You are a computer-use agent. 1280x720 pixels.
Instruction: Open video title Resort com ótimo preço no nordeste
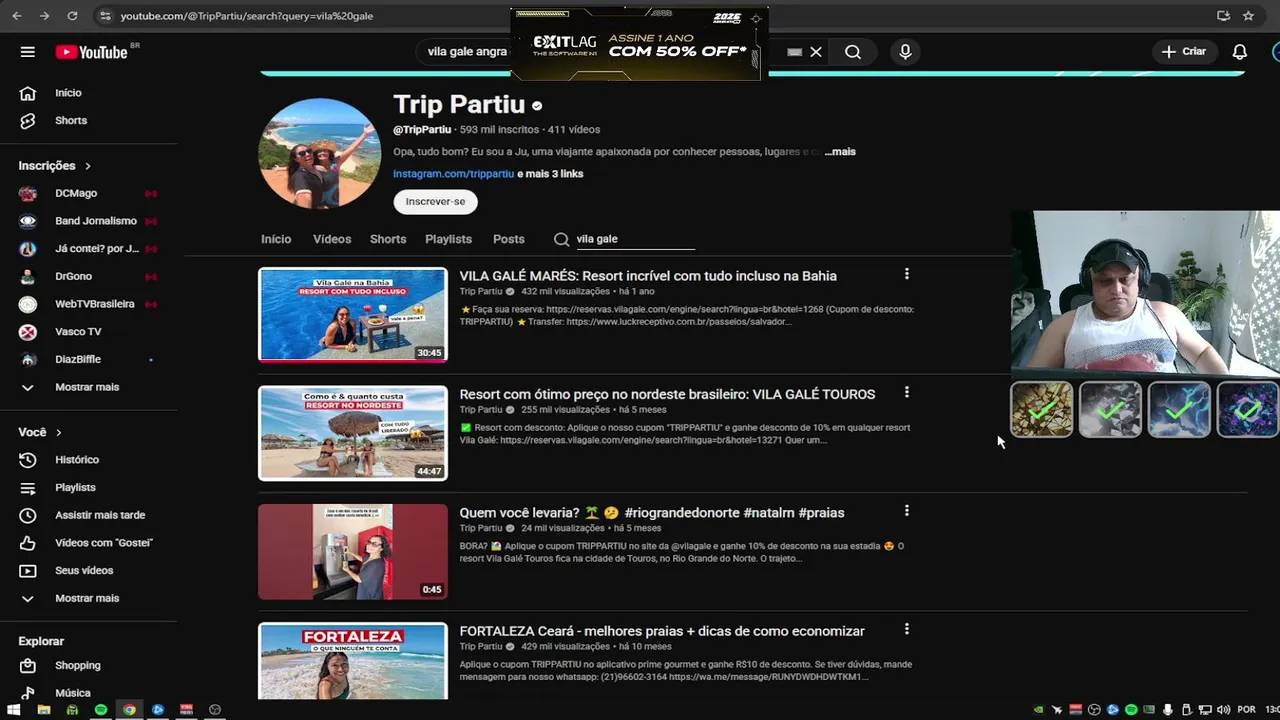pyautogui.click(x=667, y=394)
